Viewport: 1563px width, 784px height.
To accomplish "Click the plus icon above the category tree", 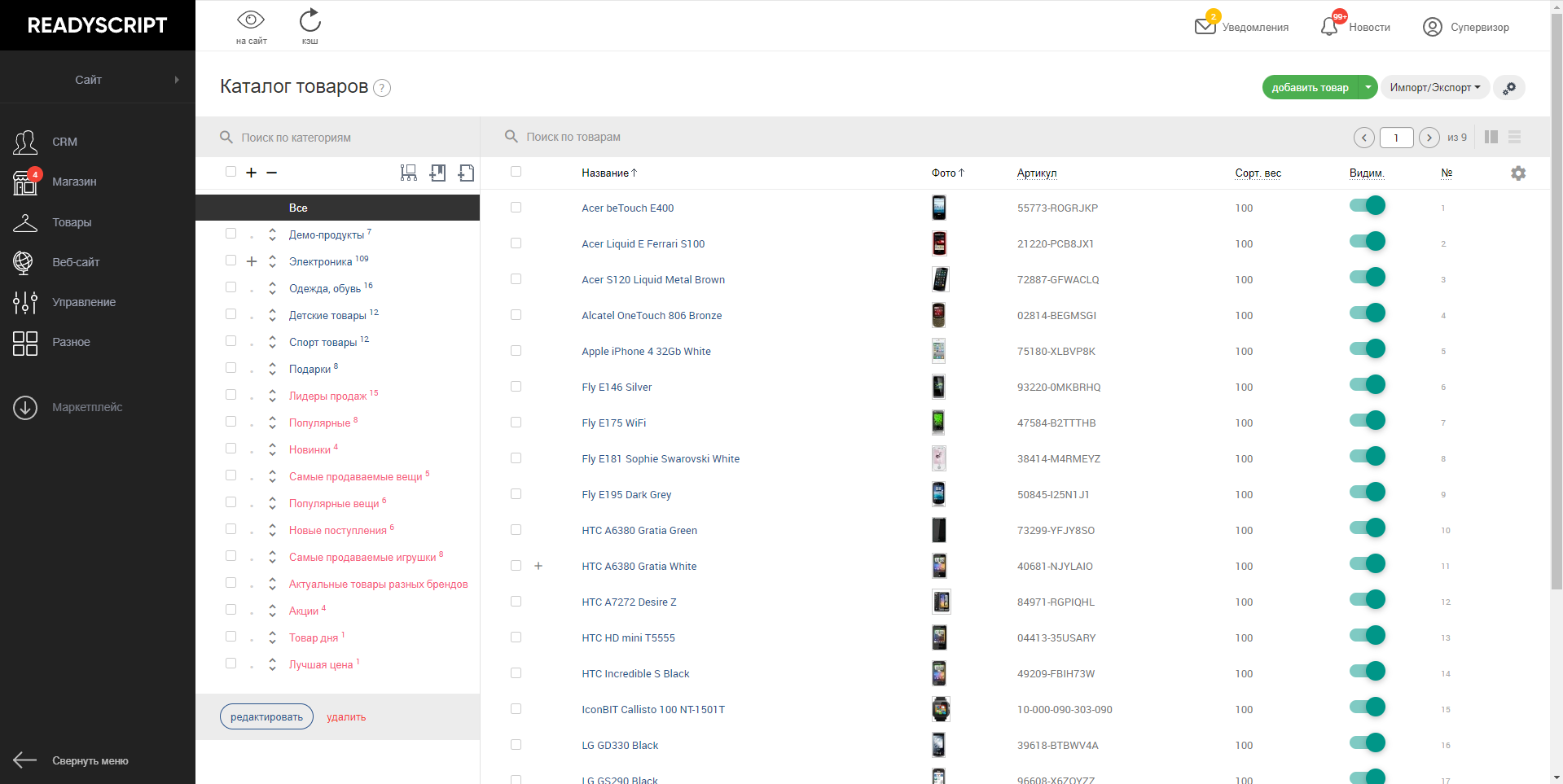I will [x=251, y=173].
